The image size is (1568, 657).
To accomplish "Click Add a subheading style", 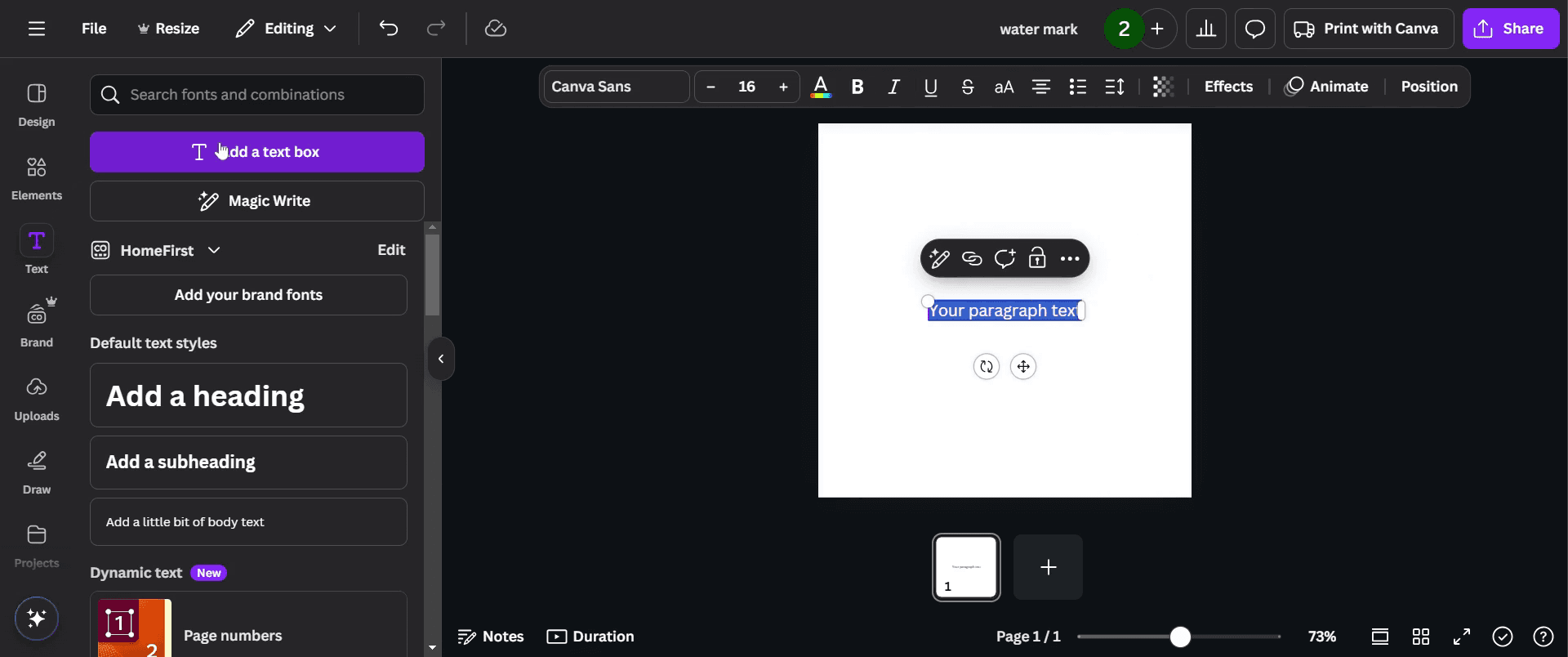I will click(x=248, y=463).
